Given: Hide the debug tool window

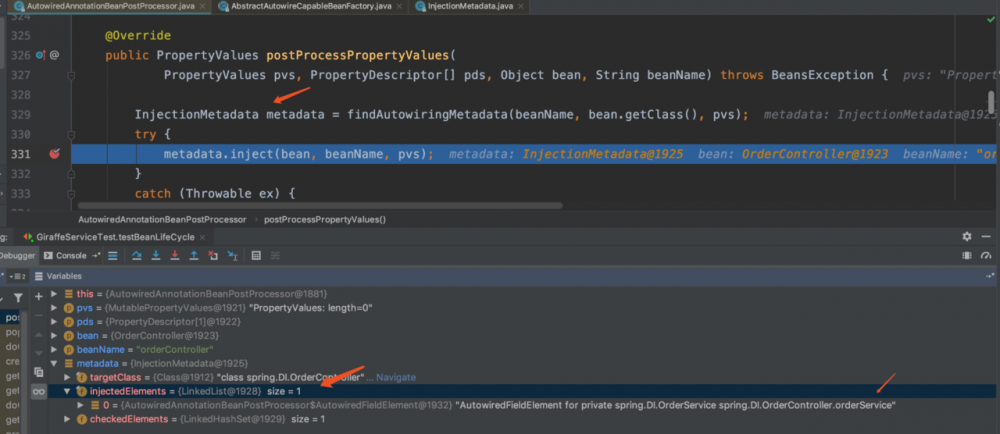Looking at the screenshot, I should pos(987,236).
